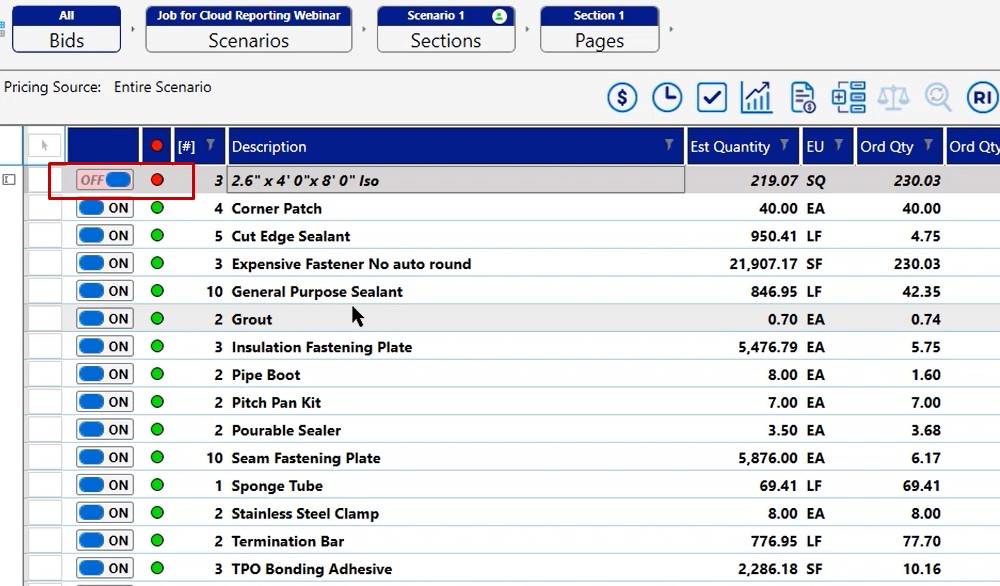Image resolution: width=1000 pixels, height=586 pixels.
Task: Open the EU column filter dropdown
Action: click(840, 146)
